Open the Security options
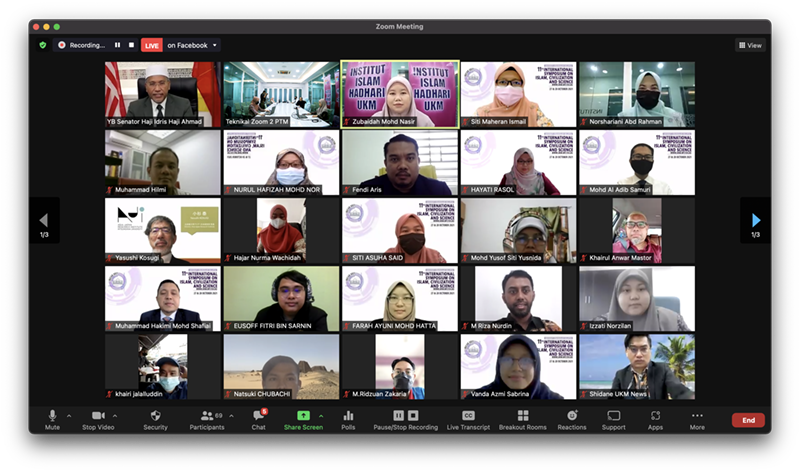 click(155, 418)
